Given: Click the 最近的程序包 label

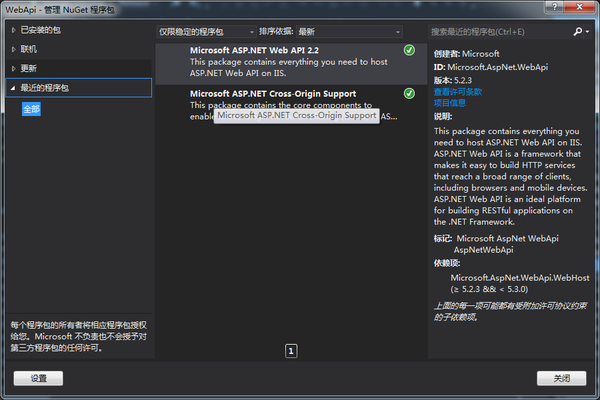Looking at the screenshot, I should pos(44,88).
